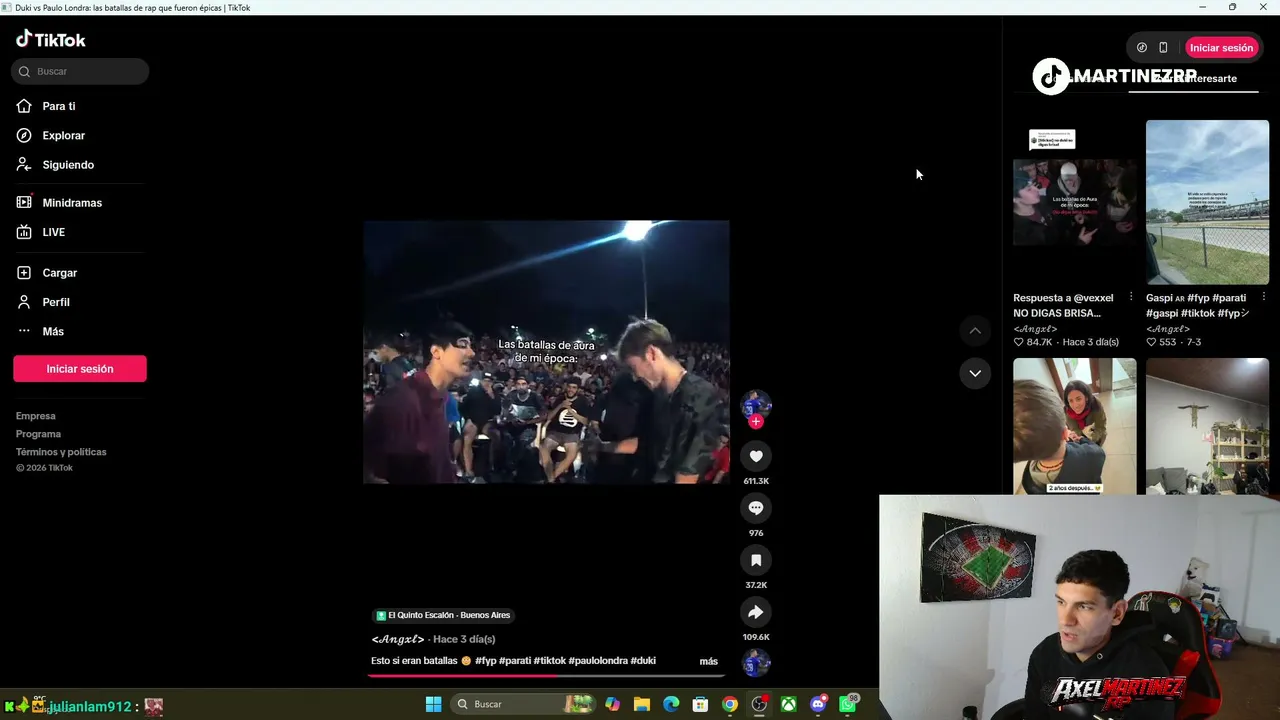Image resolution: width=1280 pixels, height=720 pixels.
Task: Click the playing rap battle video
Action: 546,352
